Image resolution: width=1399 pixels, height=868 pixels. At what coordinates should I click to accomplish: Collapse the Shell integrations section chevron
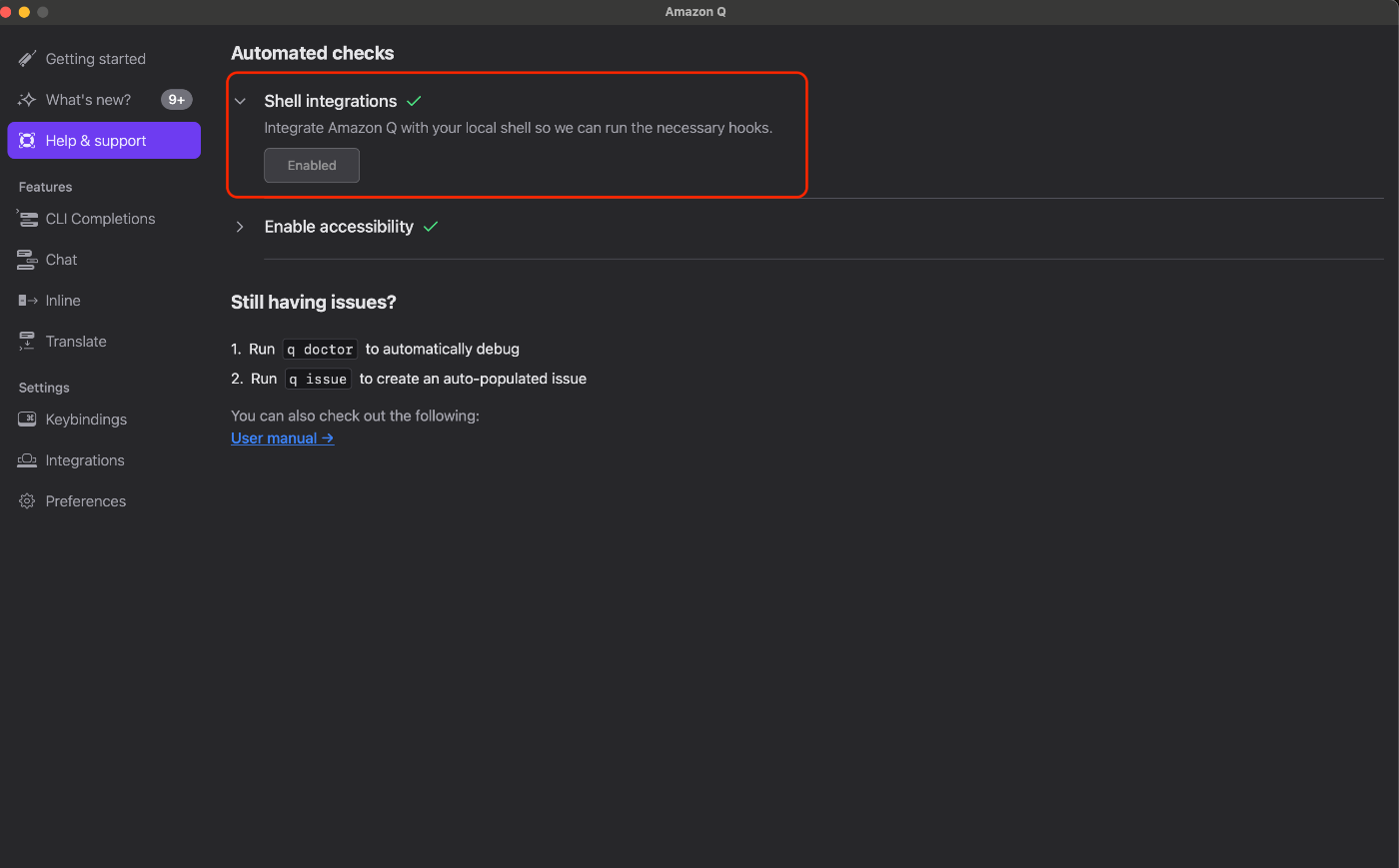pyautogui.click(x=240, y=101)
